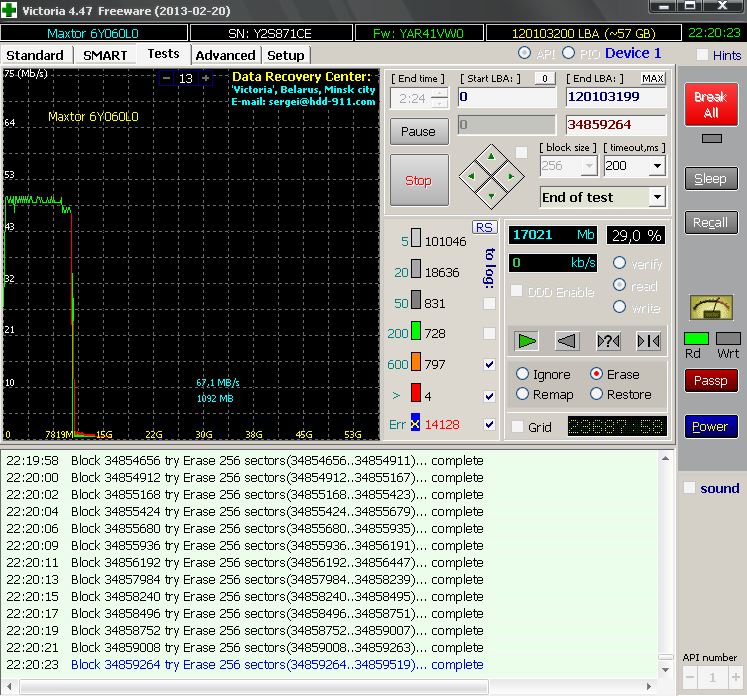747x696 pixels.
Task: Enable the Grid checkbox
Action: [517, 427]
